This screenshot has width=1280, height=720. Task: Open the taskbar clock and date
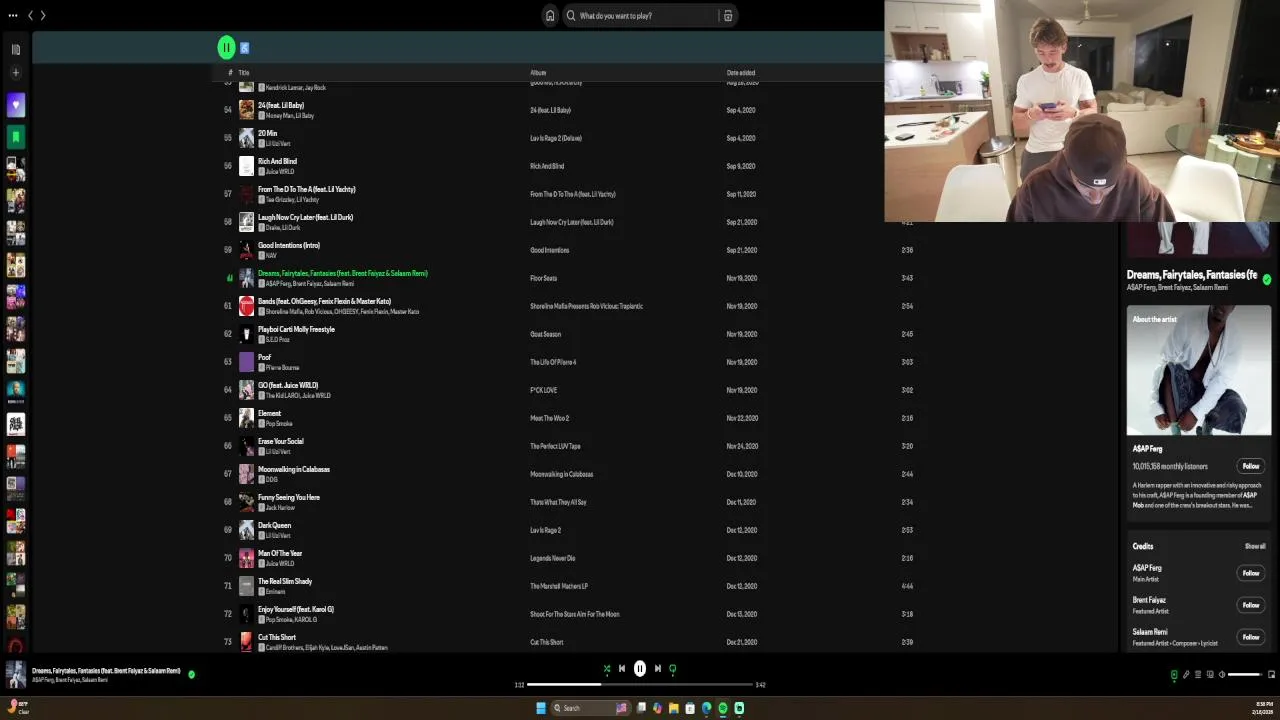[x=1263, y=708]
